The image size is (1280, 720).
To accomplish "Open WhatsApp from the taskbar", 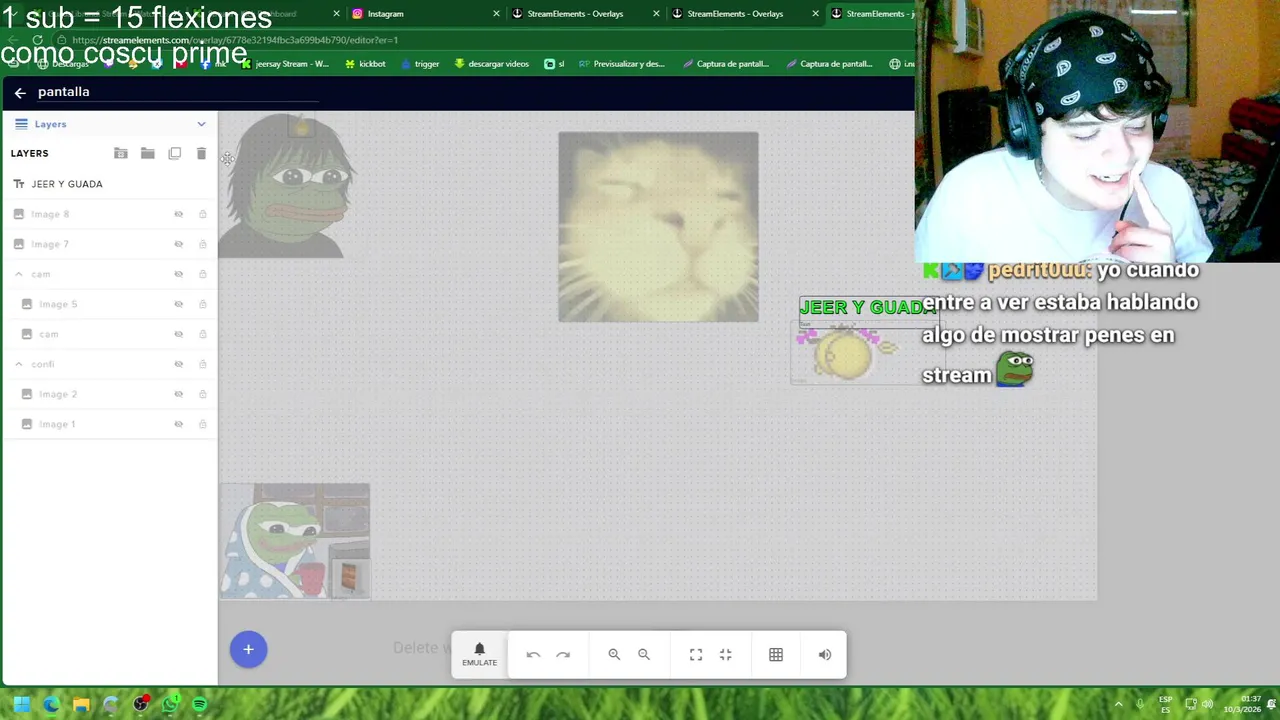I will (171, 704).
